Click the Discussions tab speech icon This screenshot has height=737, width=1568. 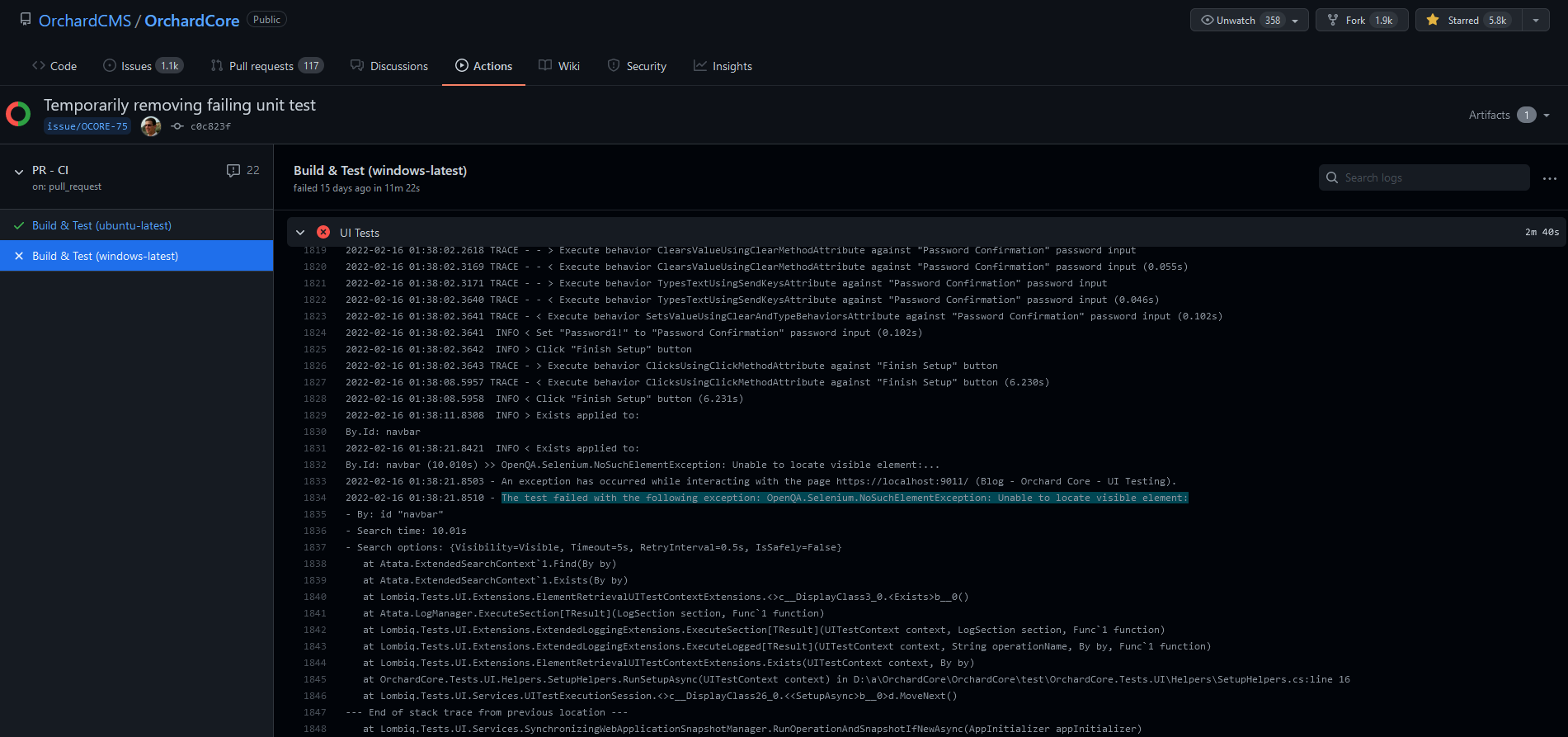point(357,65)
